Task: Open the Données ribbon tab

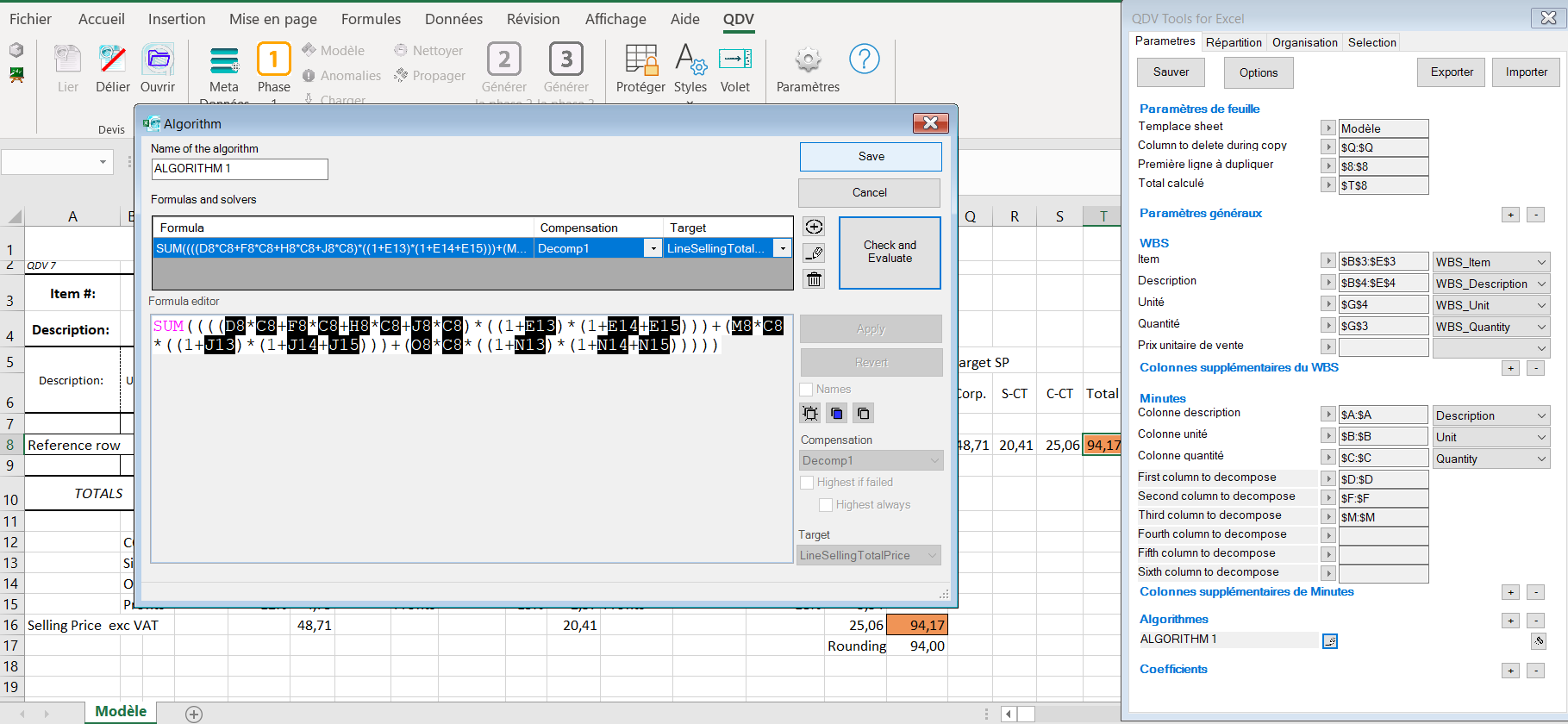Action: pyautogui.click(x=453, y=19)
